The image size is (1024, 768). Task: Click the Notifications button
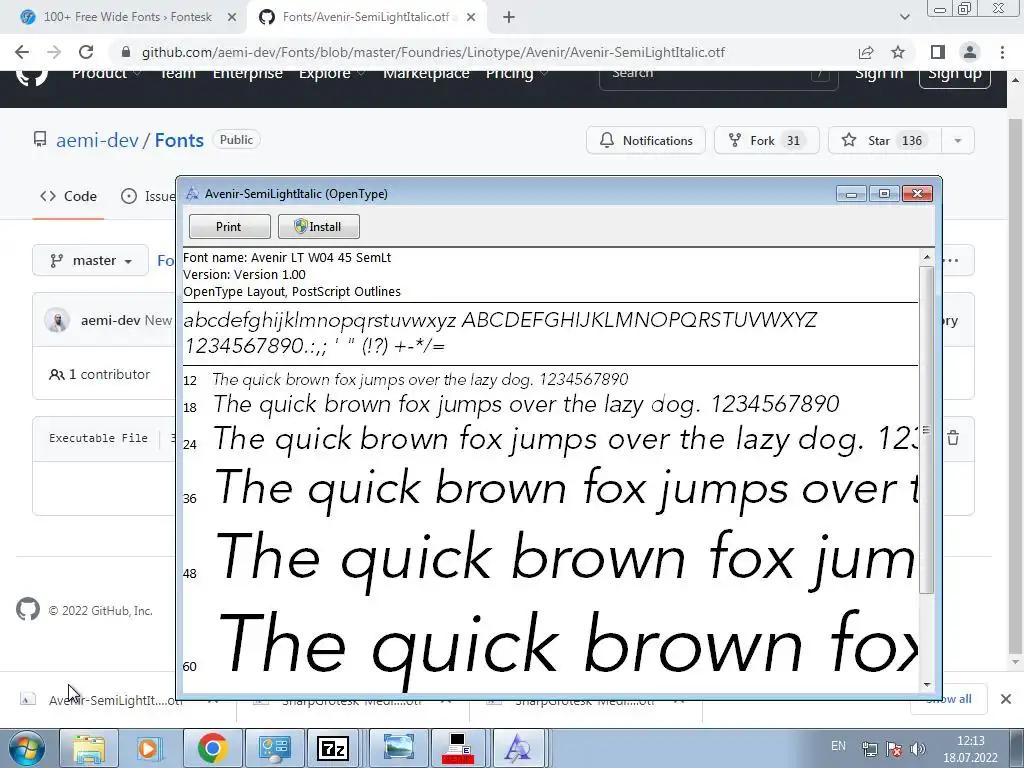pos(646,140)
